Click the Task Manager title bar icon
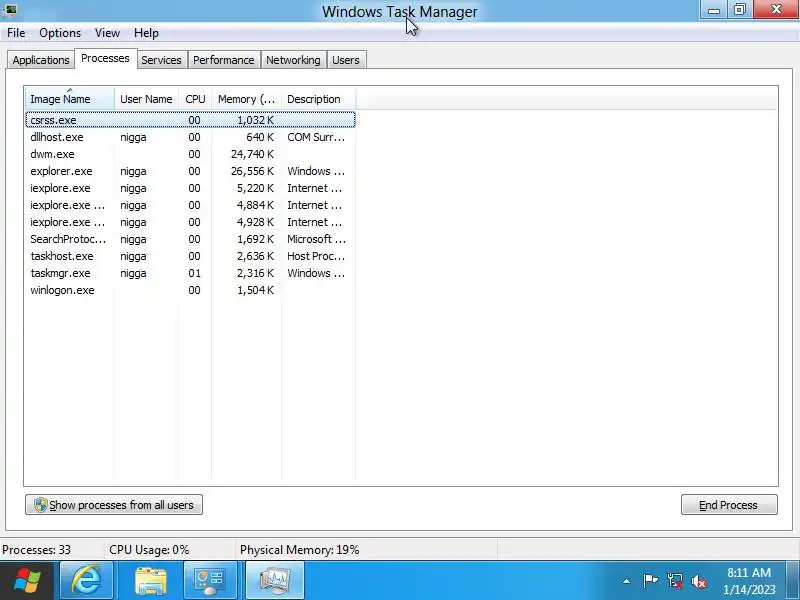800x600 pixels. (10, 10)
